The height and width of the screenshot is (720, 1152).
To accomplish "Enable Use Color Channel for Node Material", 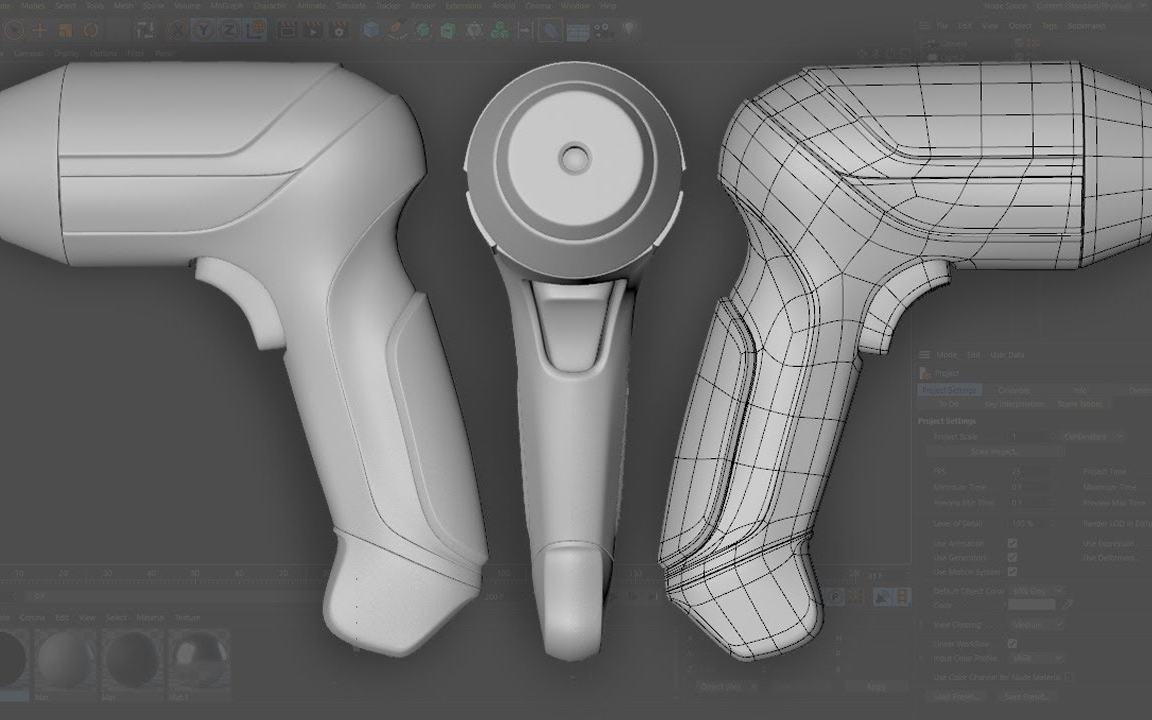I will click(x=1069, y=677).
